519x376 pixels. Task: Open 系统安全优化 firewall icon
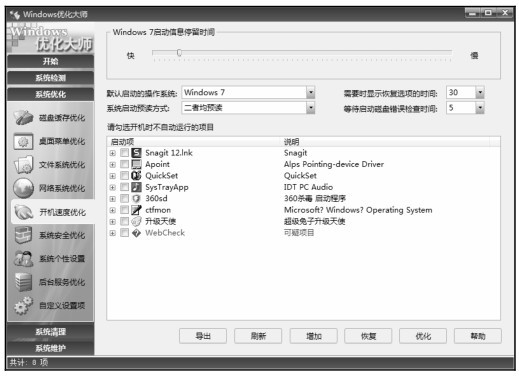click(x=23, y=235)
